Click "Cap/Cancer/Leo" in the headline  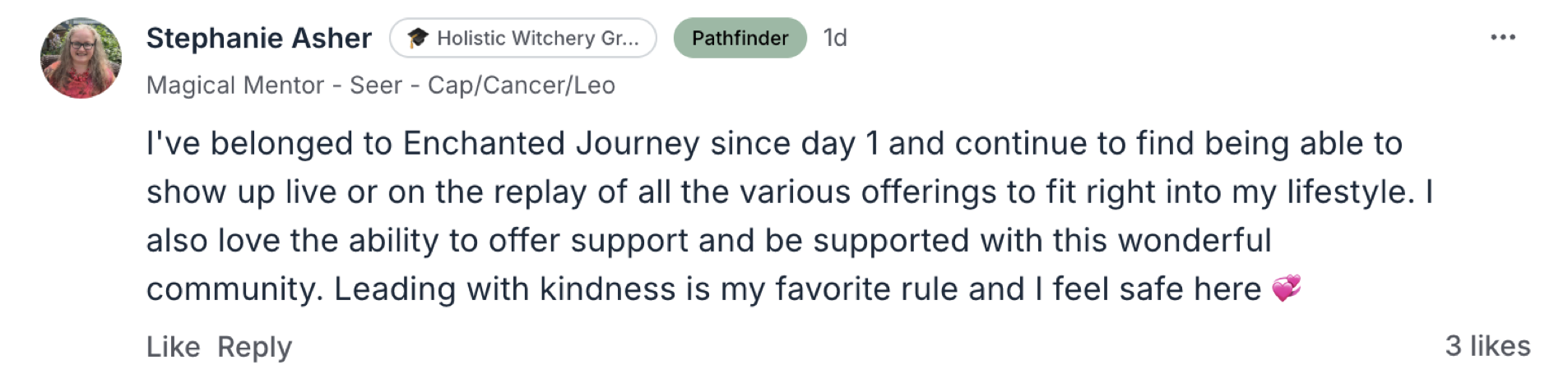click(x=522, y=85)
